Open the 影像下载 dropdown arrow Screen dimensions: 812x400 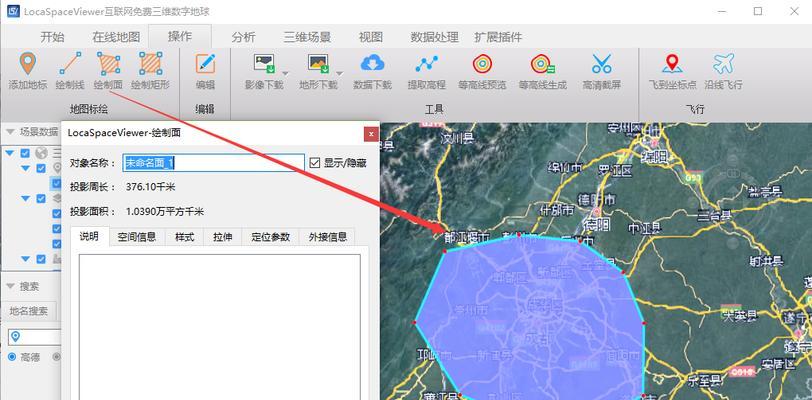click(285, 73)
